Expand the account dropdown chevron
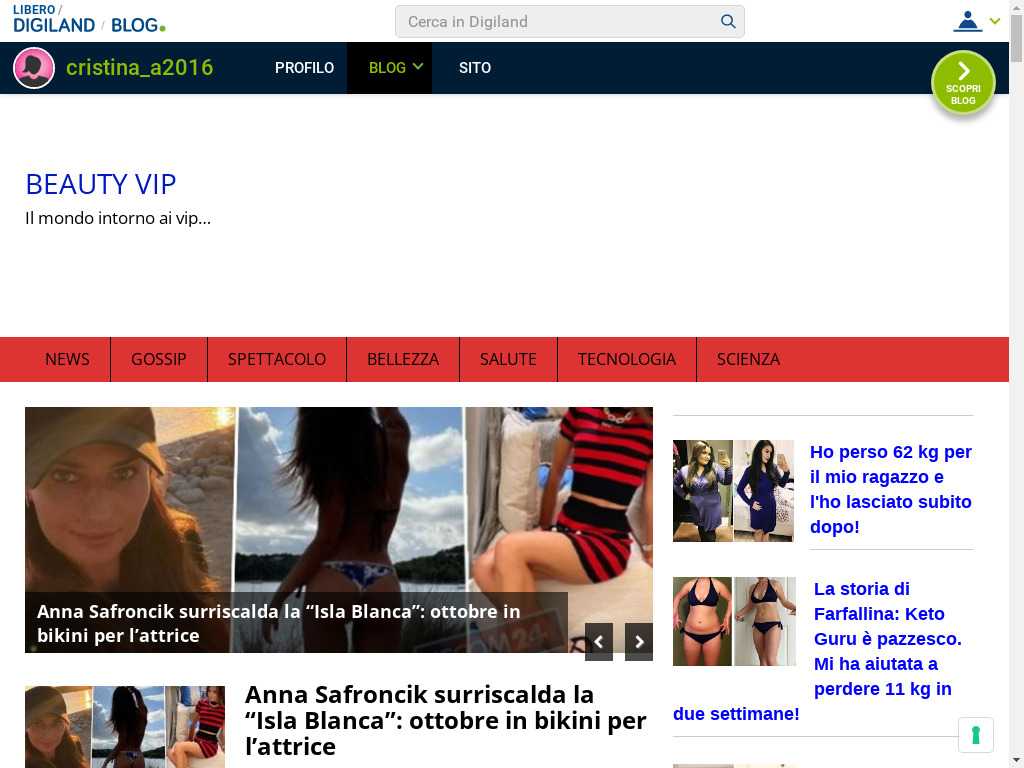The width and height of the screenshot is (1024, 768). (x=995, y=22)
